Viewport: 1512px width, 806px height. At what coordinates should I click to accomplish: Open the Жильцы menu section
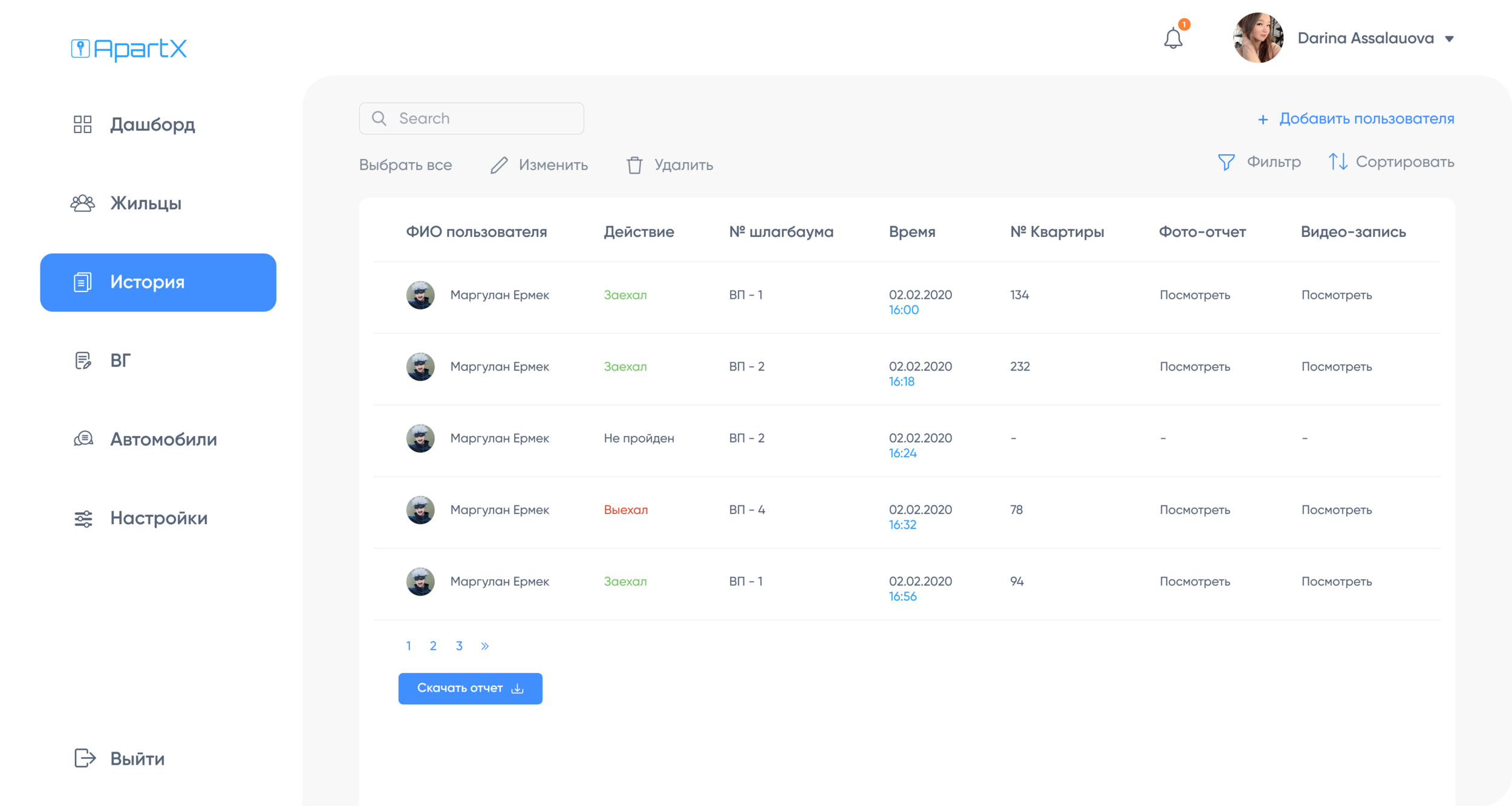coord(146,203)
